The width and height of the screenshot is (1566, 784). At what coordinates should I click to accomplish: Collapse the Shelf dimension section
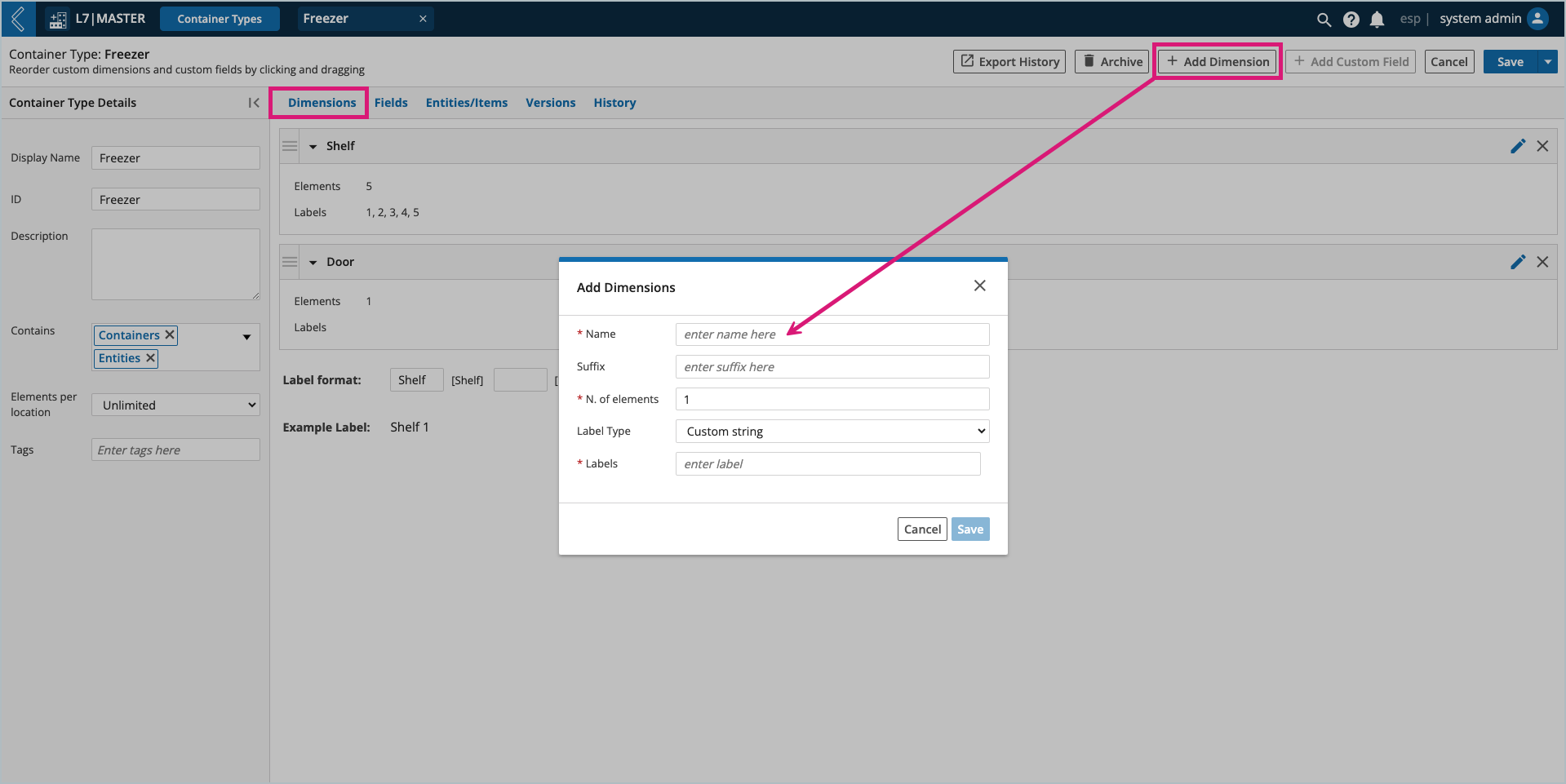(313, 147)
